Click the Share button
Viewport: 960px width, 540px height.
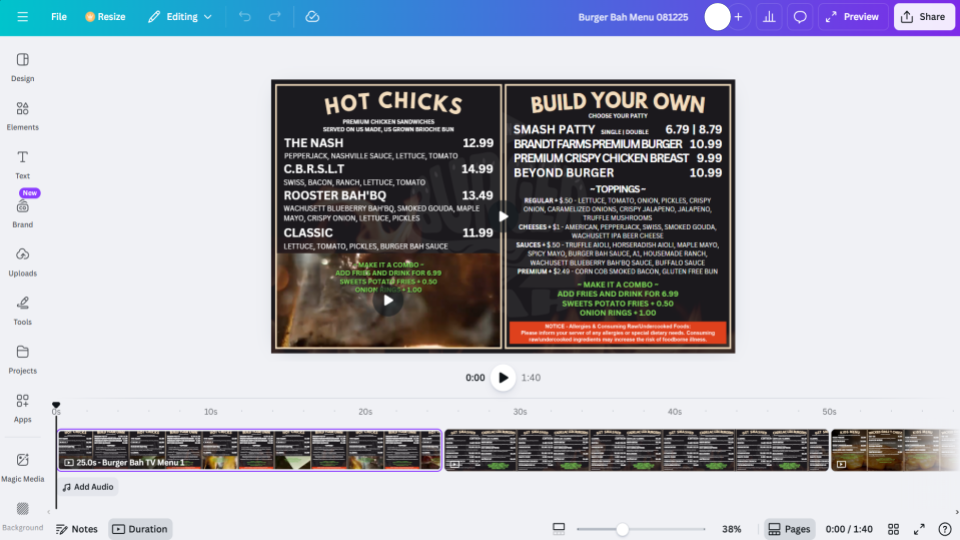point(923,17)
